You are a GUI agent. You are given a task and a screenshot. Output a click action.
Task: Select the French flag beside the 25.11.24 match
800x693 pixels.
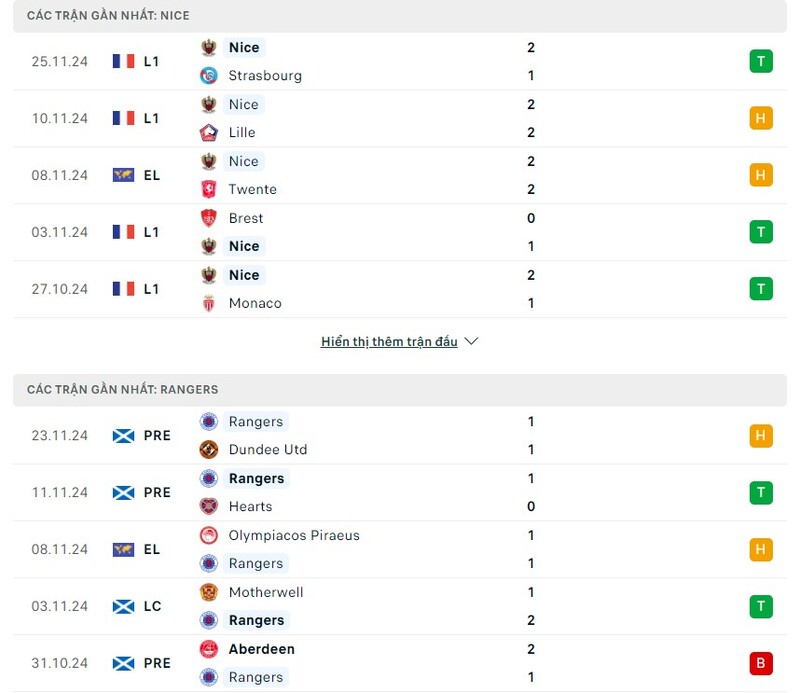click(x=122, y=61)
